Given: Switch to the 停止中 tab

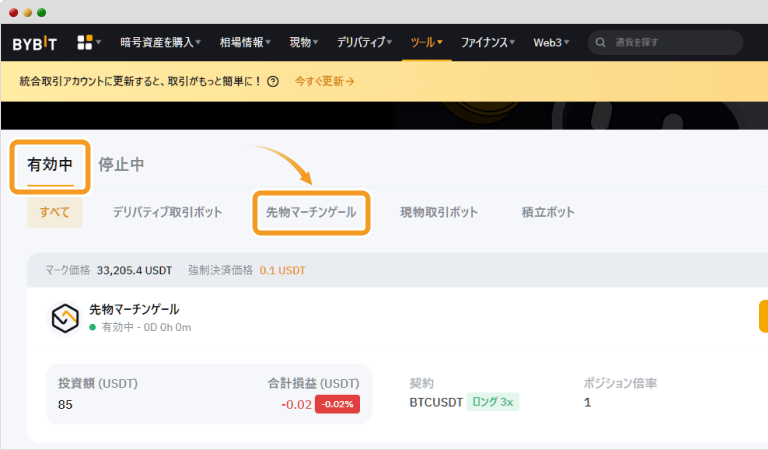Looking at the screenshot, I should pos(121,165).
